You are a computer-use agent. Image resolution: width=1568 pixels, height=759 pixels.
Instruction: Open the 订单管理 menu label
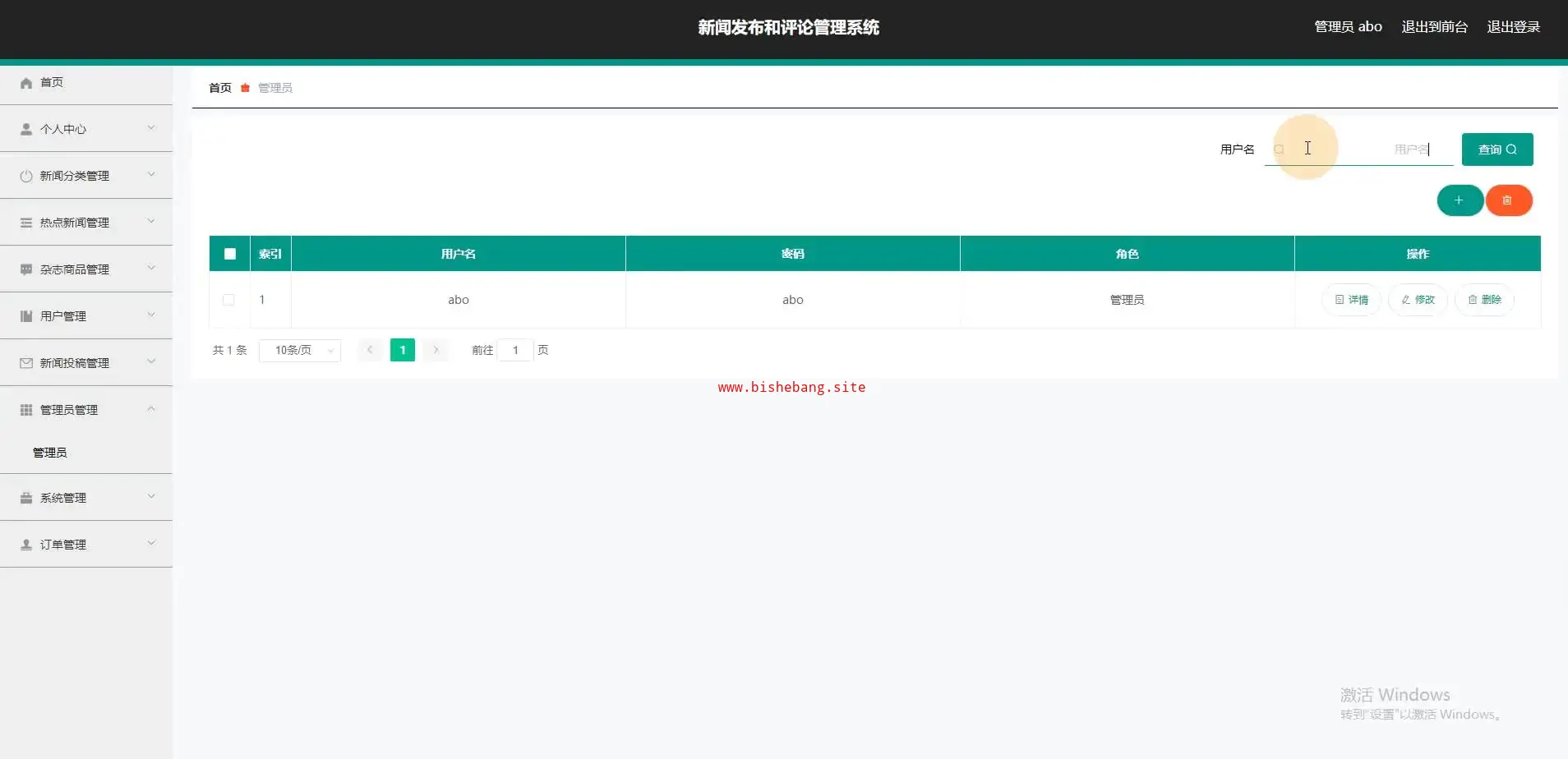coord(63,545)
